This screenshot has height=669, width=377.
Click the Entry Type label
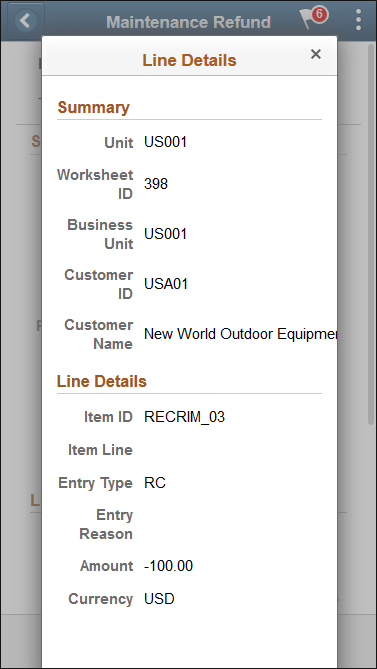[x=96, y=483]
